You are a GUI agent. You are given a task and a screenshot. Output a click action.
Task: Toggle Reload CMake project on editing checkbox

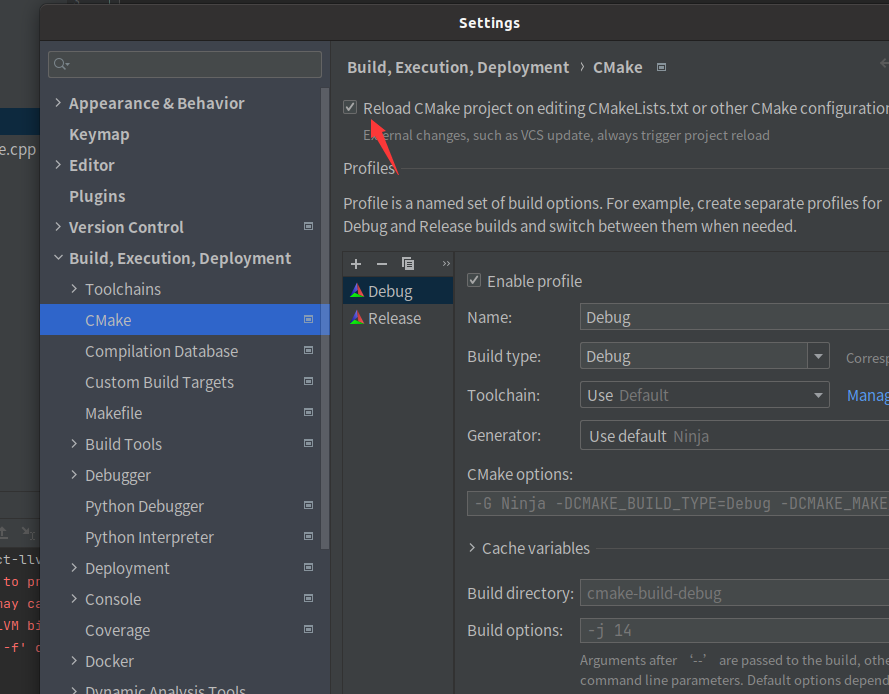point(350,107)
